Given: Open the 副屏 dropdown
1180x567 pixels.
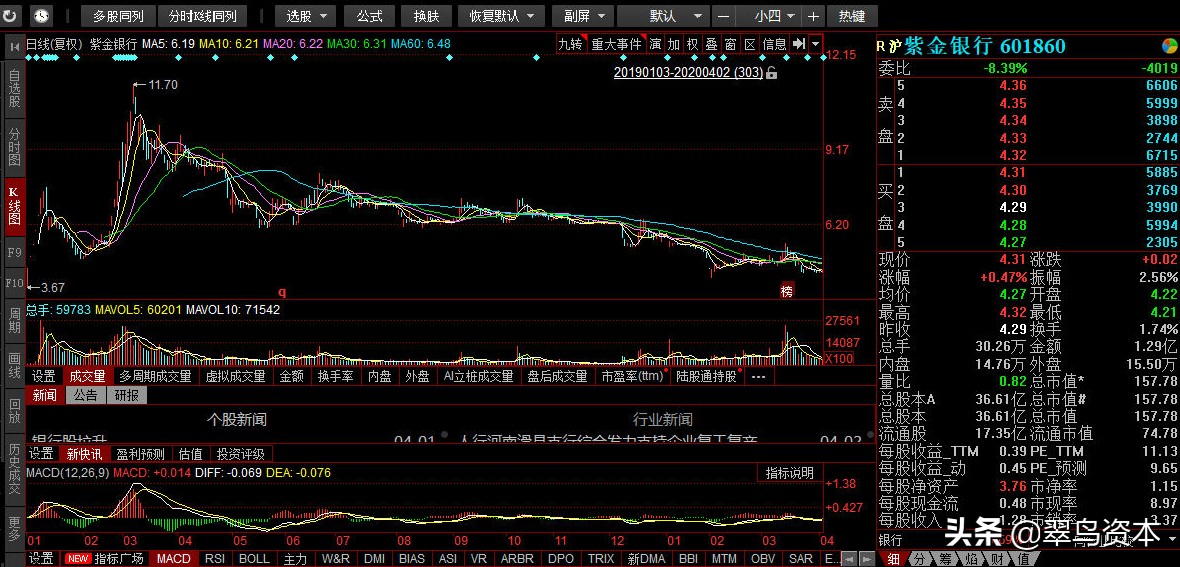Looking at the screenshot, I should click(582, 16).
